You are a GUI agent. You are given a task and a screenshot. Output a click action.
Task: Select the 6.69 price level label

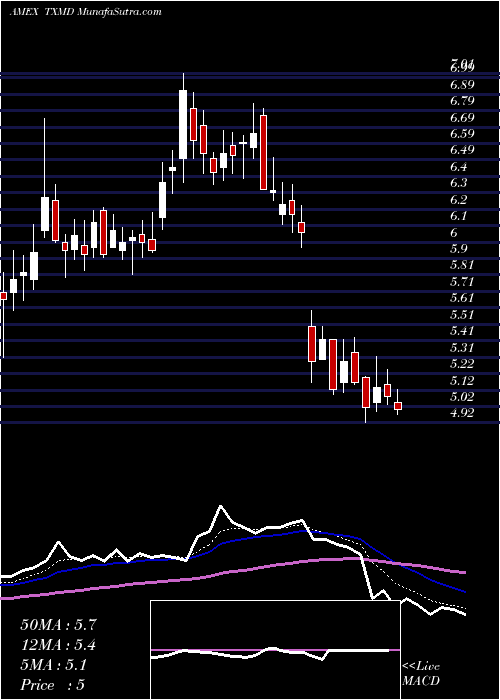462,117
